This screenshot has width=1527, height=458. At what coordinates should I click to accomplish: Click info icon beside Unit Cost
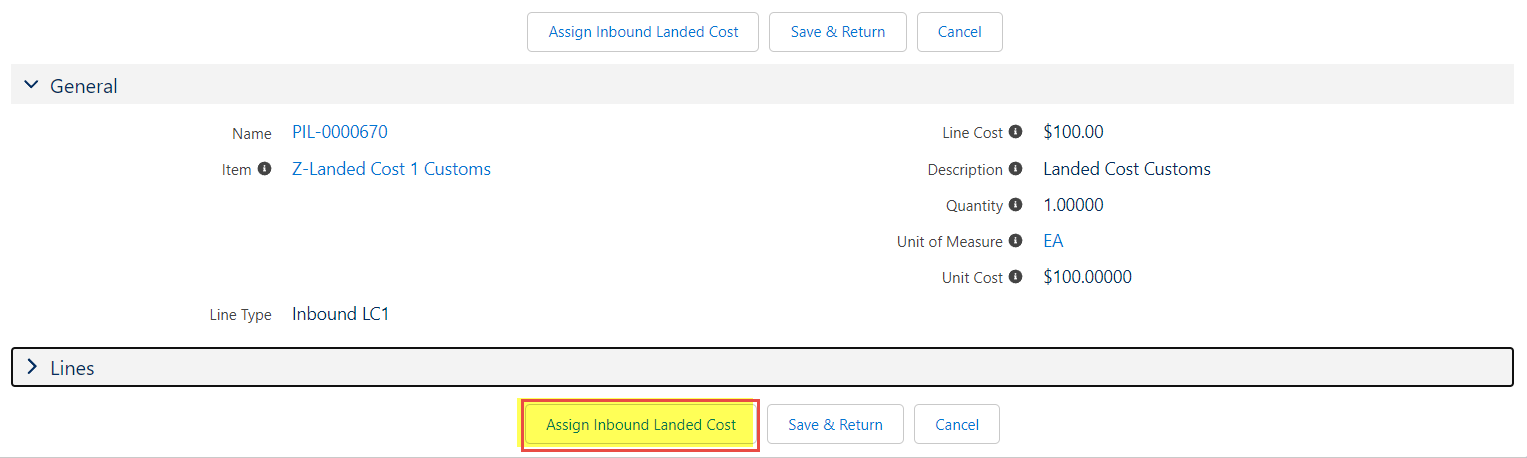coord(1016,277)
